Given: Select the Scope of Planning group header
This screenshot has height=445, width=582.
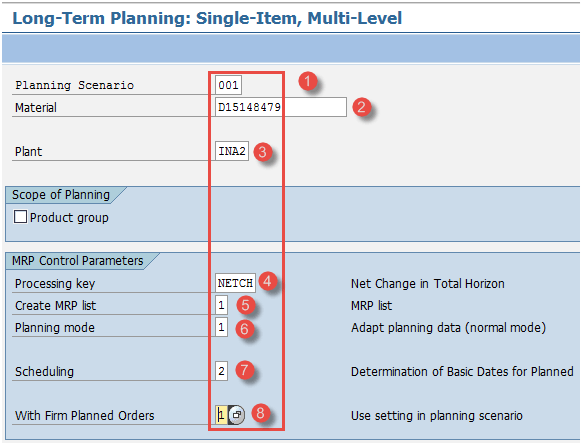Looking at the screenshot, I should click(61, 195).
